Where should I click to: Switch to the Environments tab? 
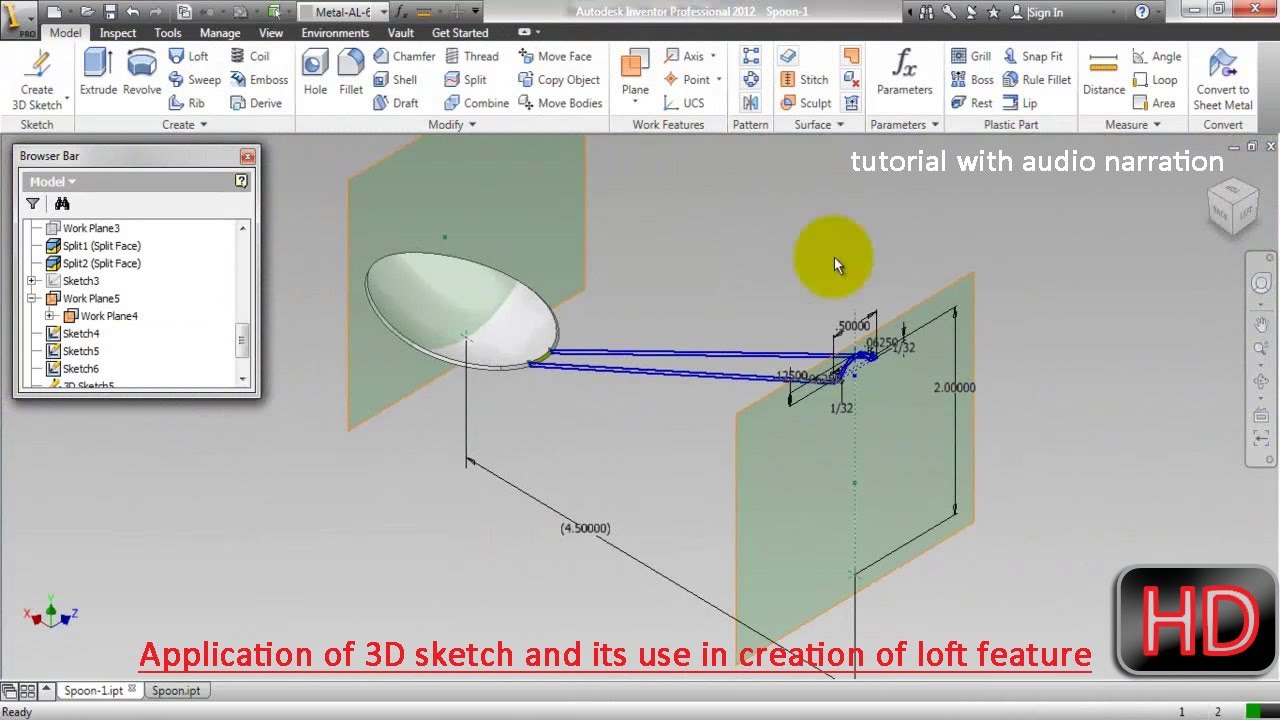tap(335, 32)
